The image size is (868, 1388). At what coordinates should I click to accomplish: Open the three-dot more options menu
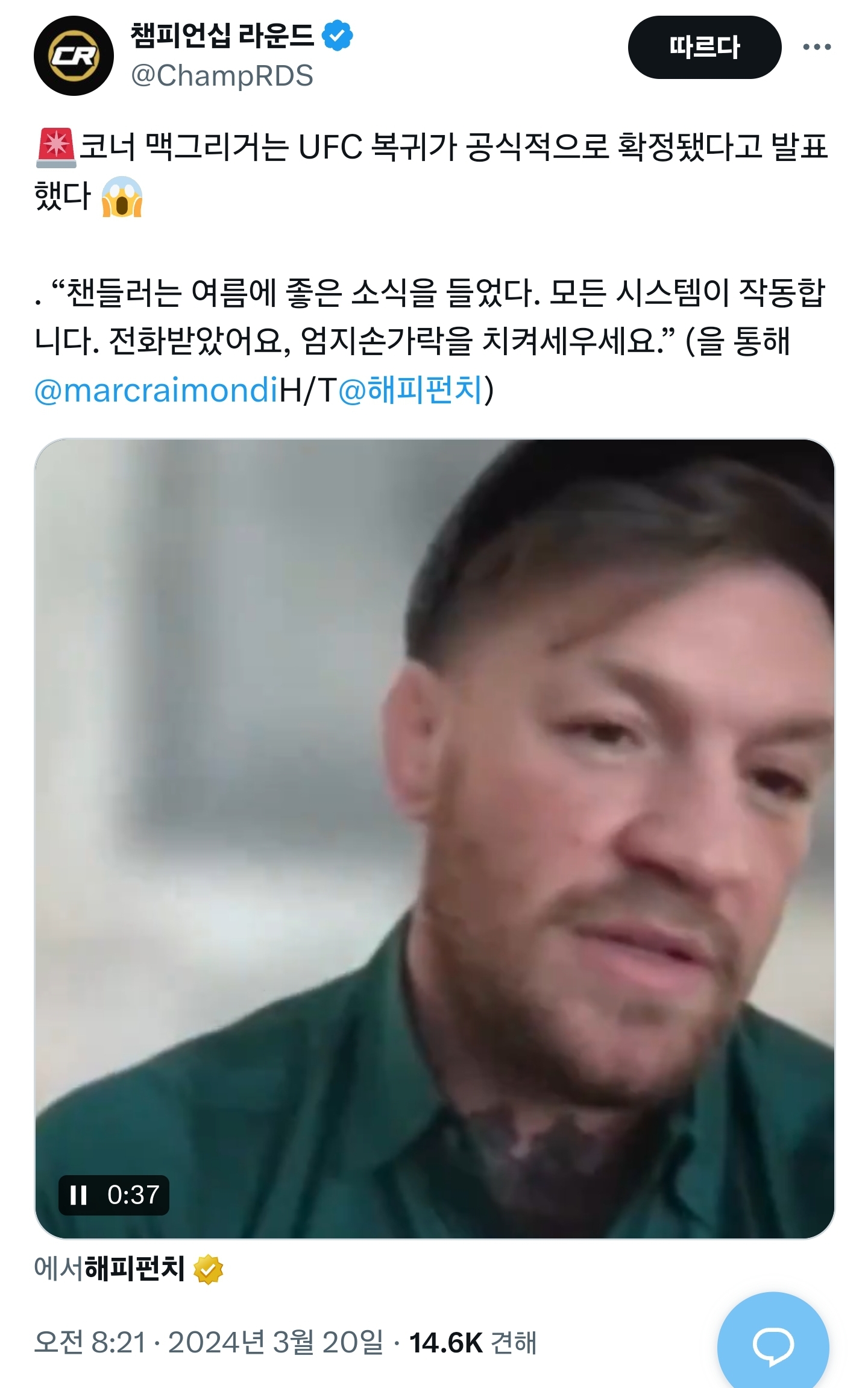pos(817,47)
